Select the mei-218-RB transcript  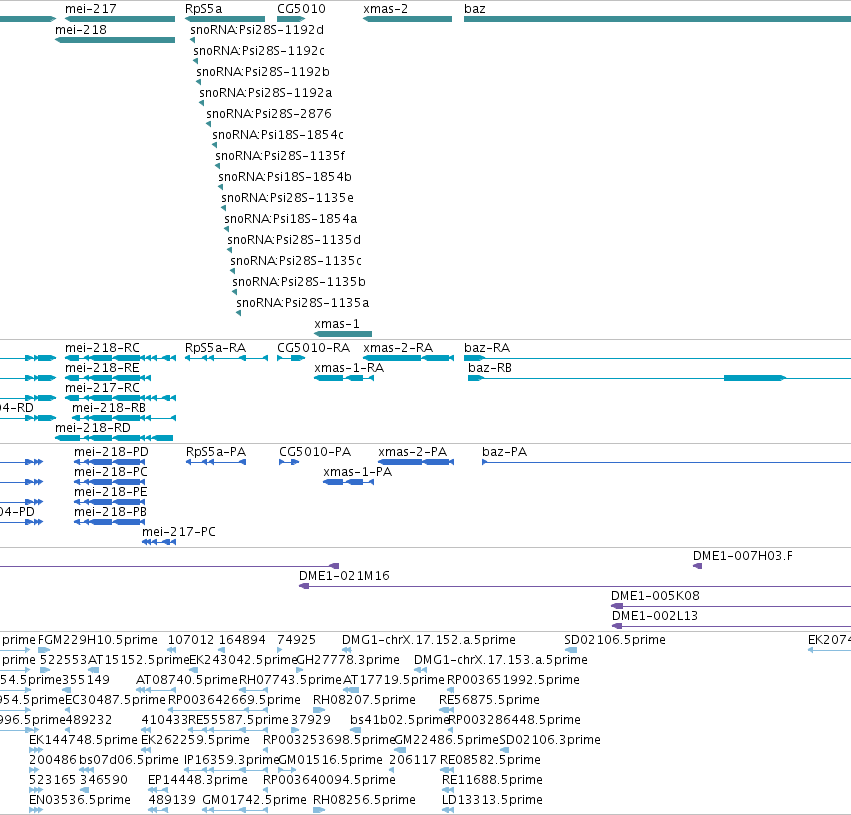tap(124, 418)
